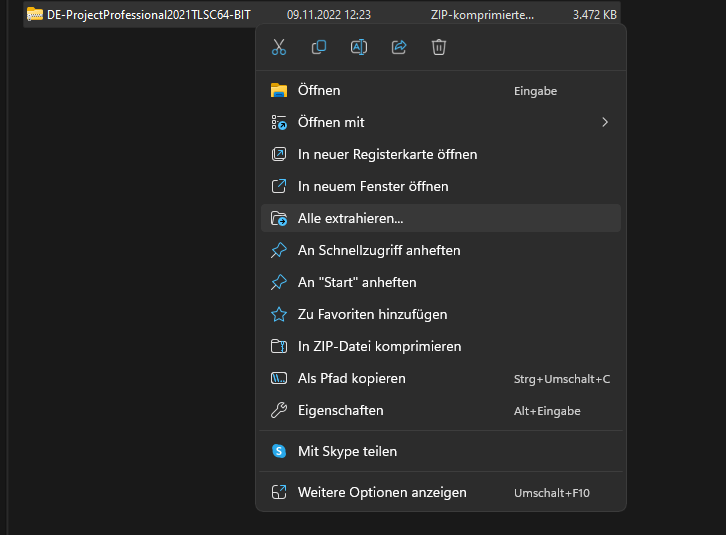Viewport: 726px width, 535px height.
Task: Click the Rename icon in context menu
Action: click(359, 47)
